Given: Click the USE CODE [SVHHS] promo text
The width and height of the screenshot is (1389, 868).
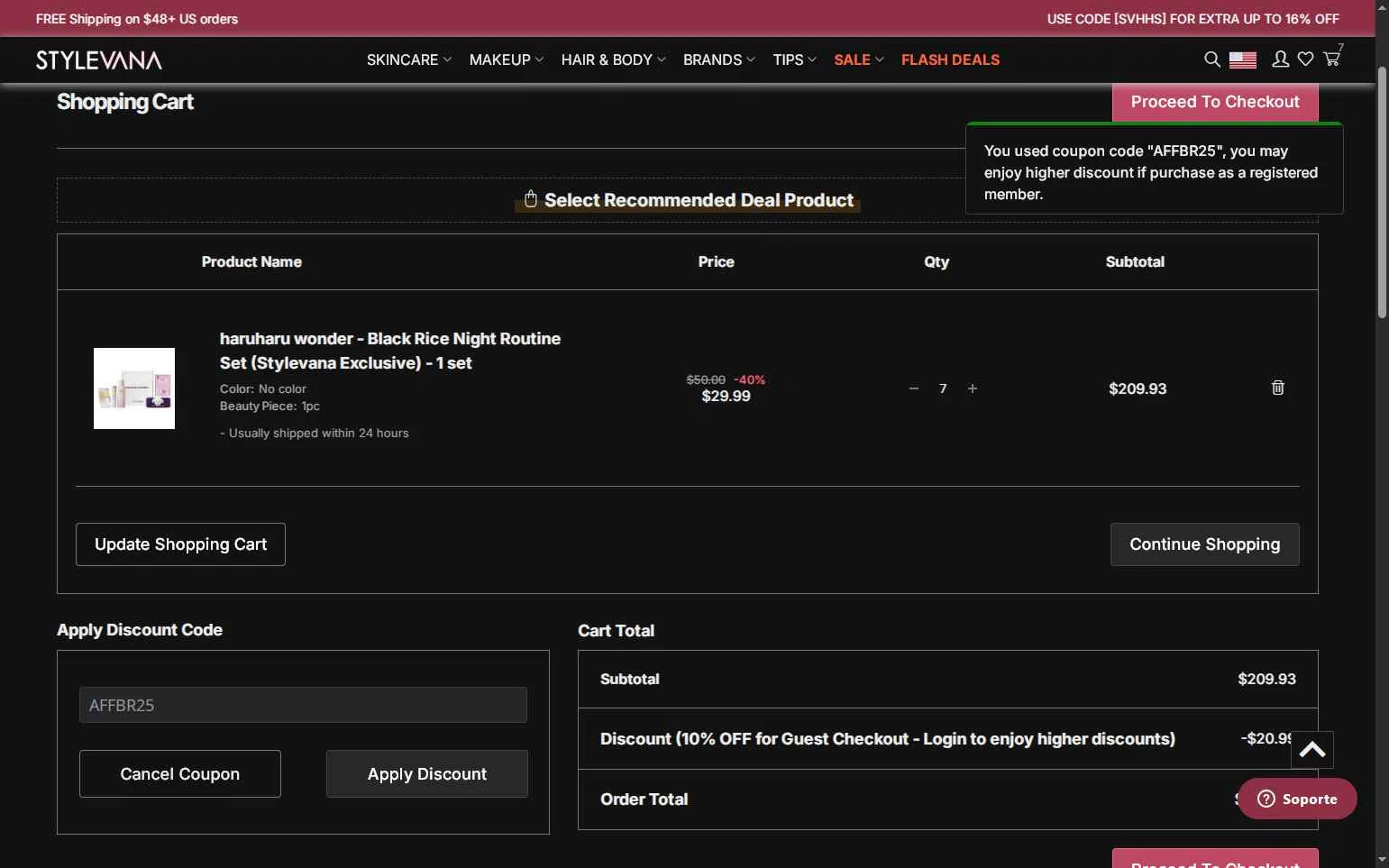Looking at the screenshot, I should pyautogui.click(x=1193, y=19).
